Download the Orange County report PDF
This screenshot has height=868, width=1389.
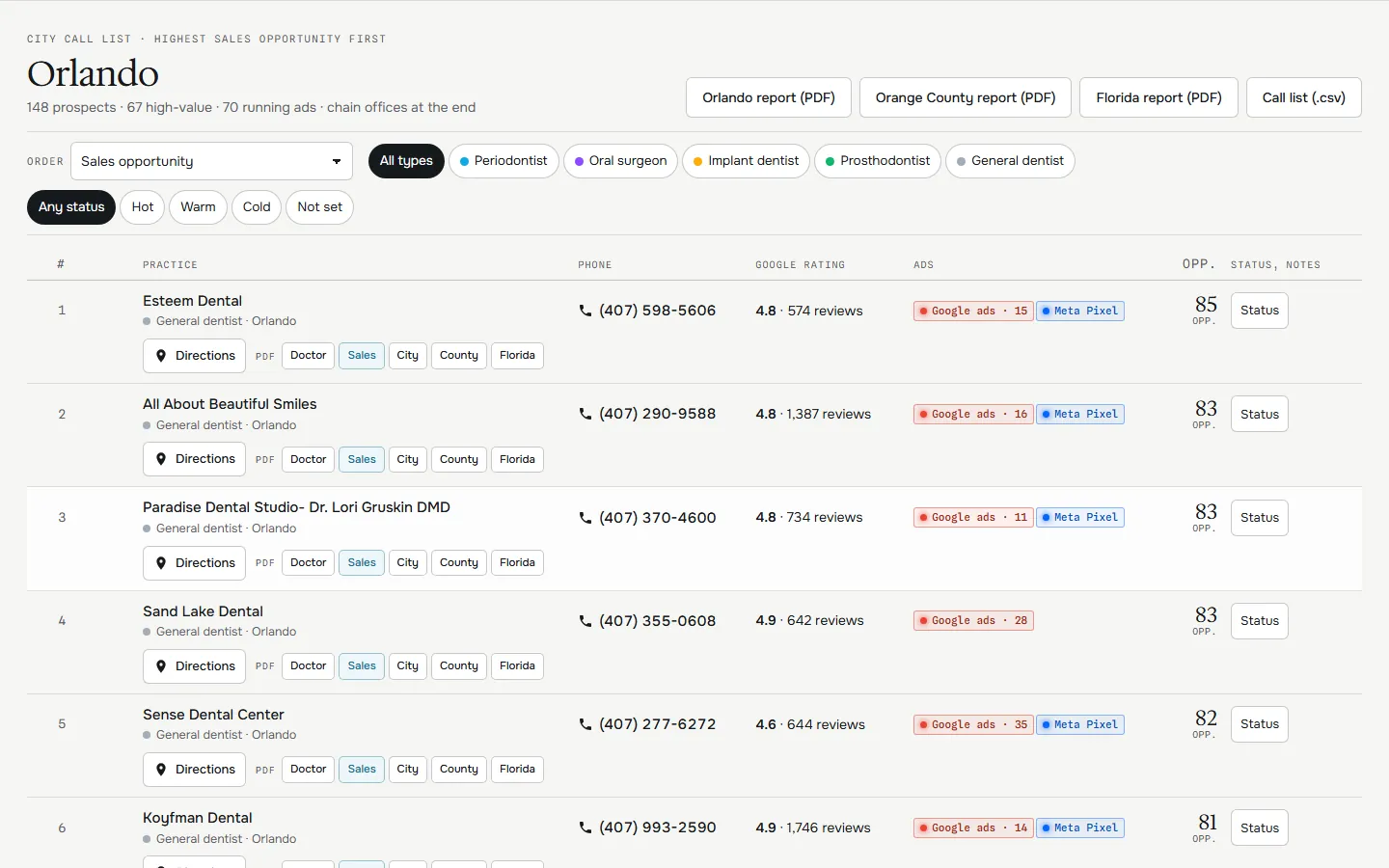966,97
